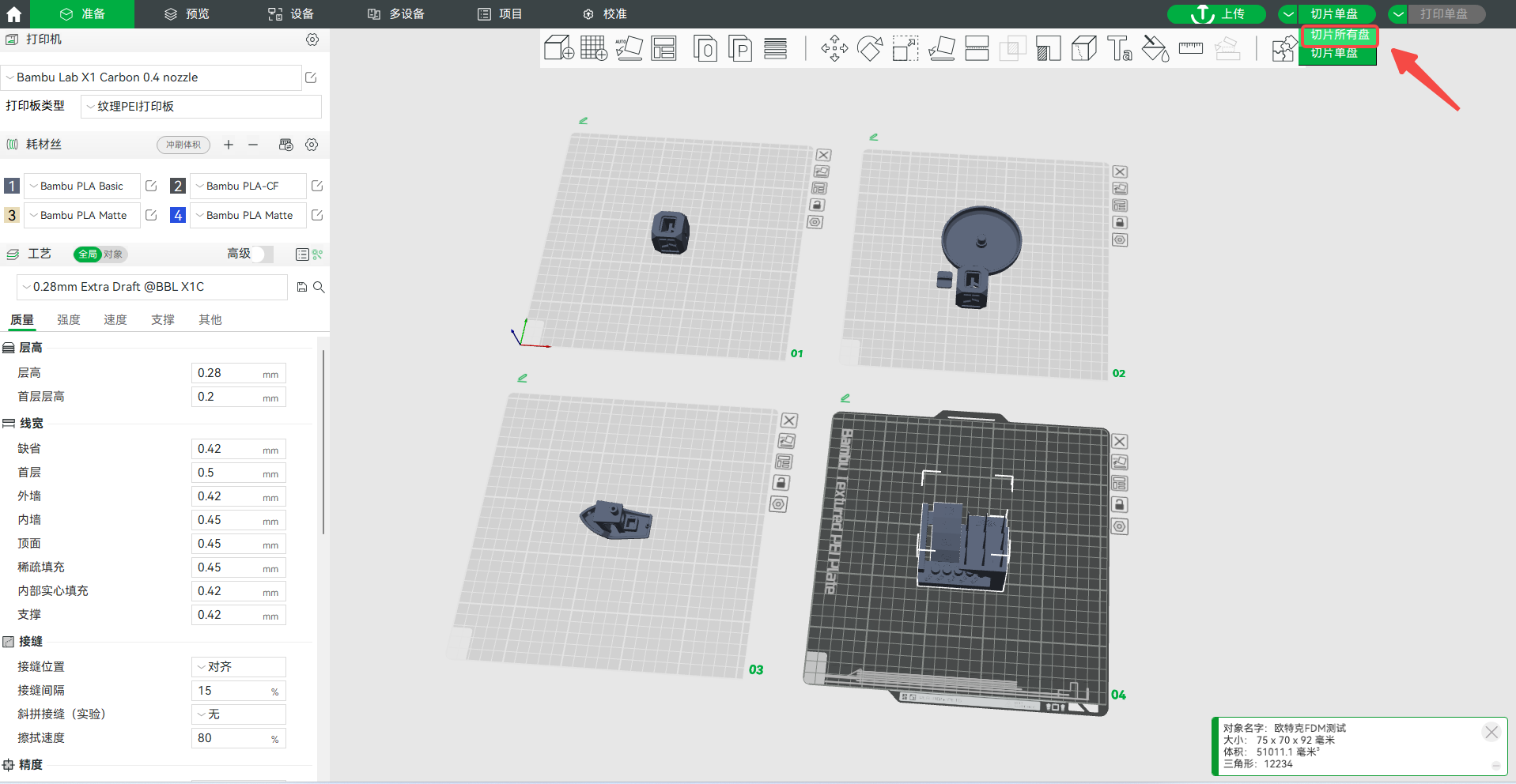Select the Support painting tool
Screen dimensions: 1516x784
pos(1048,48)
